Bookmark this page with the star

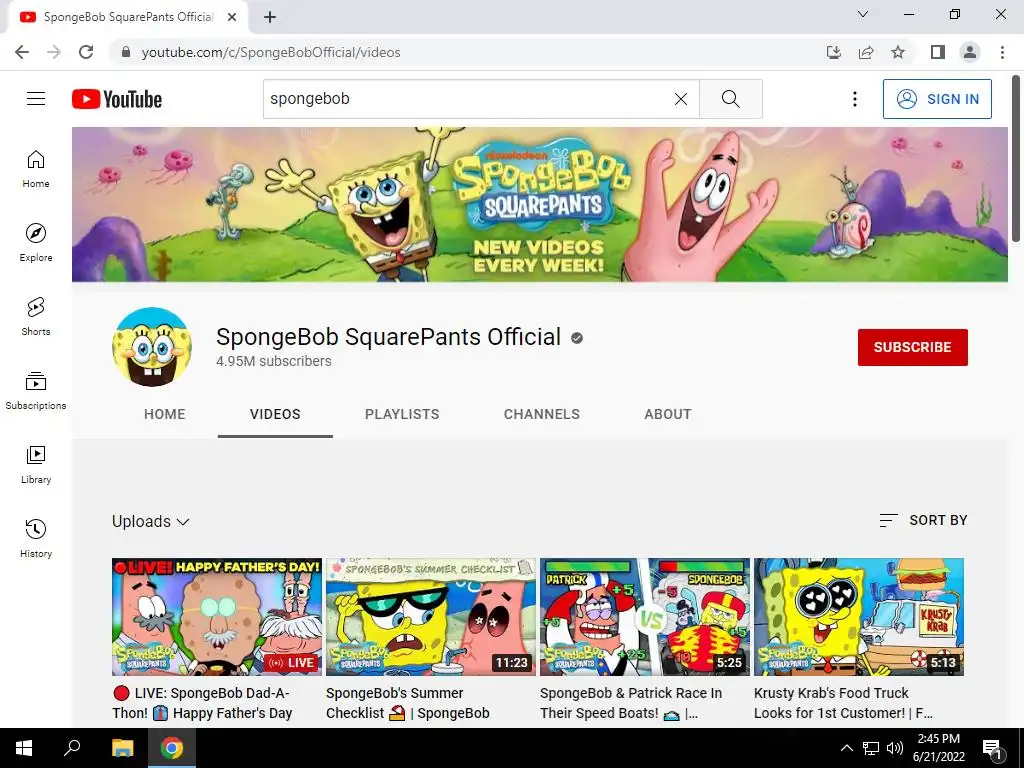898,52
